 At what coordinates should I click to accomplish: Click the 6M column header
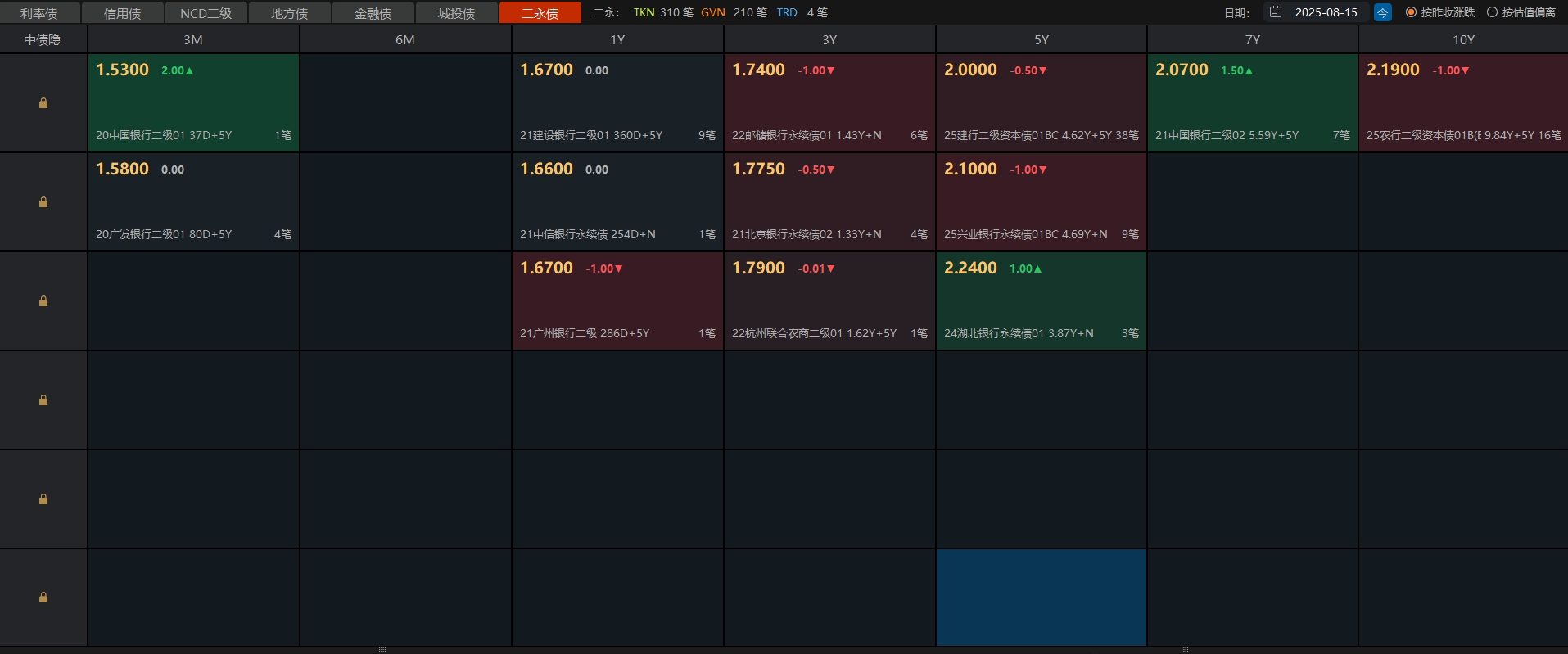405,39
